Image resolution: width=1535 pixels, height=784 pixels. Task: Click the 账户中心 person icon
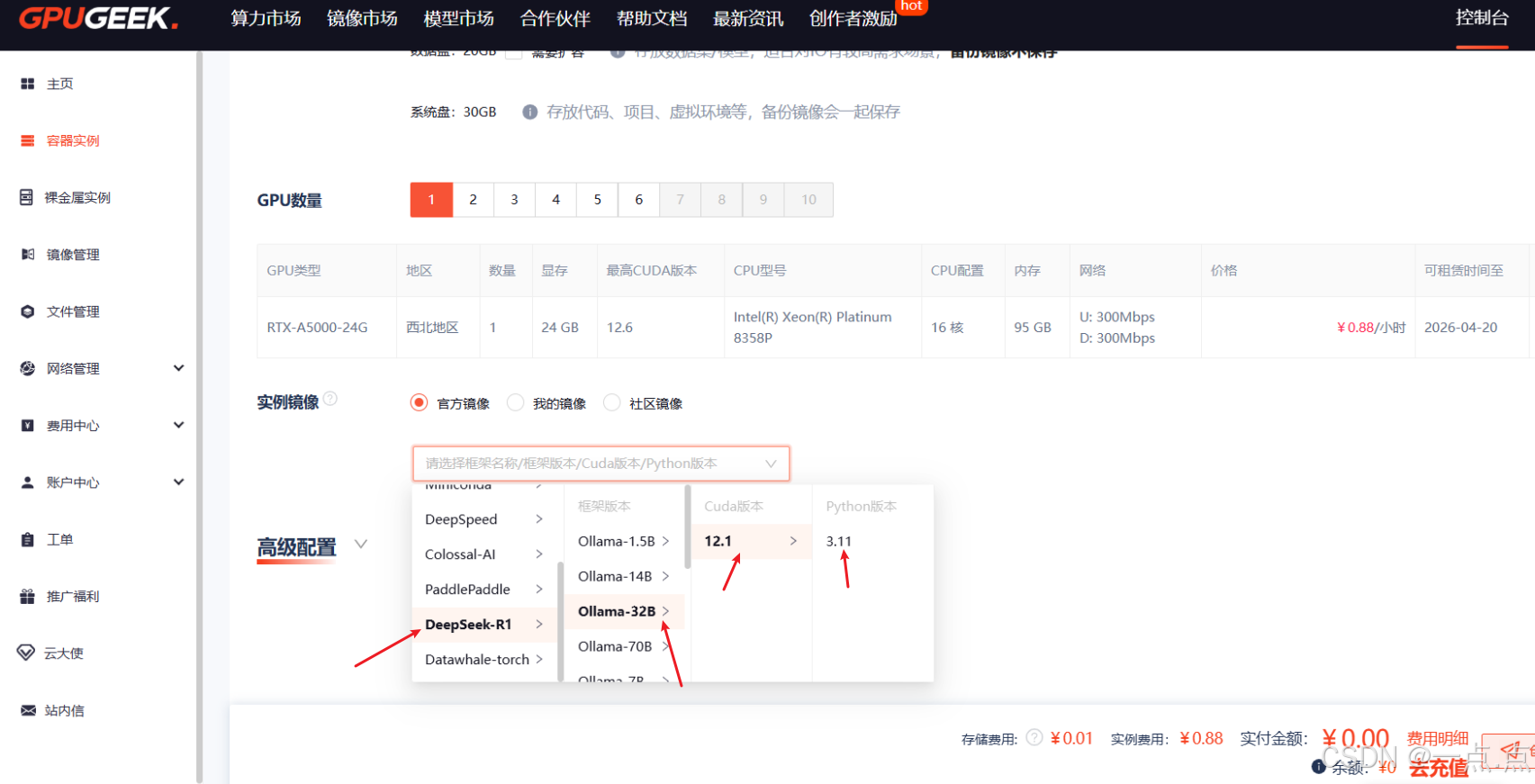[28, 482]
